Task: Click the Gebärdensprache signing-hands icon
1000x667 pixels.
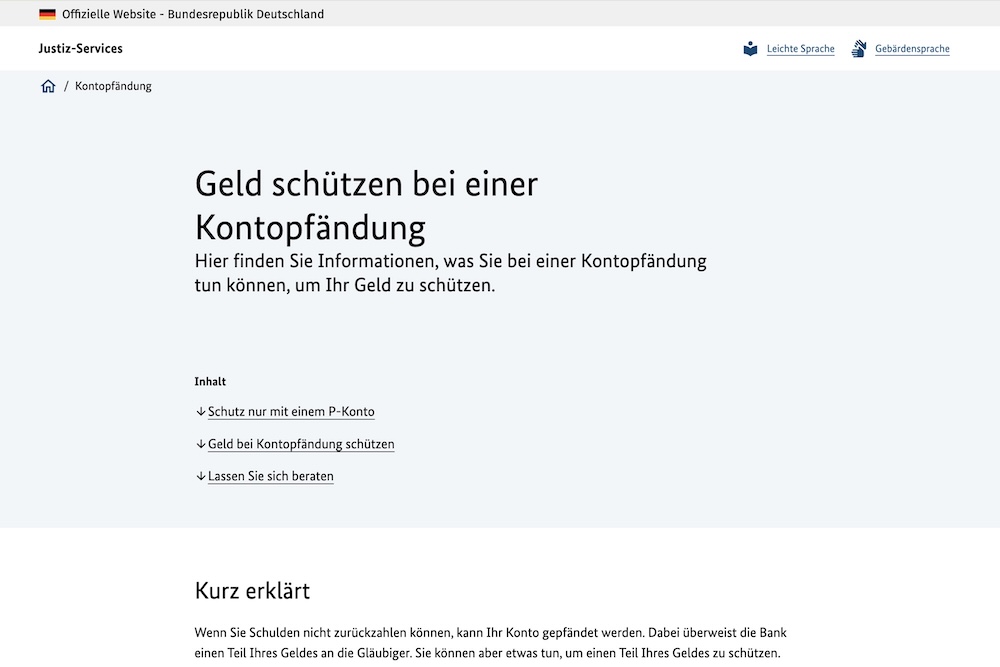Action: pyautogui.click(x=857, y=47)
